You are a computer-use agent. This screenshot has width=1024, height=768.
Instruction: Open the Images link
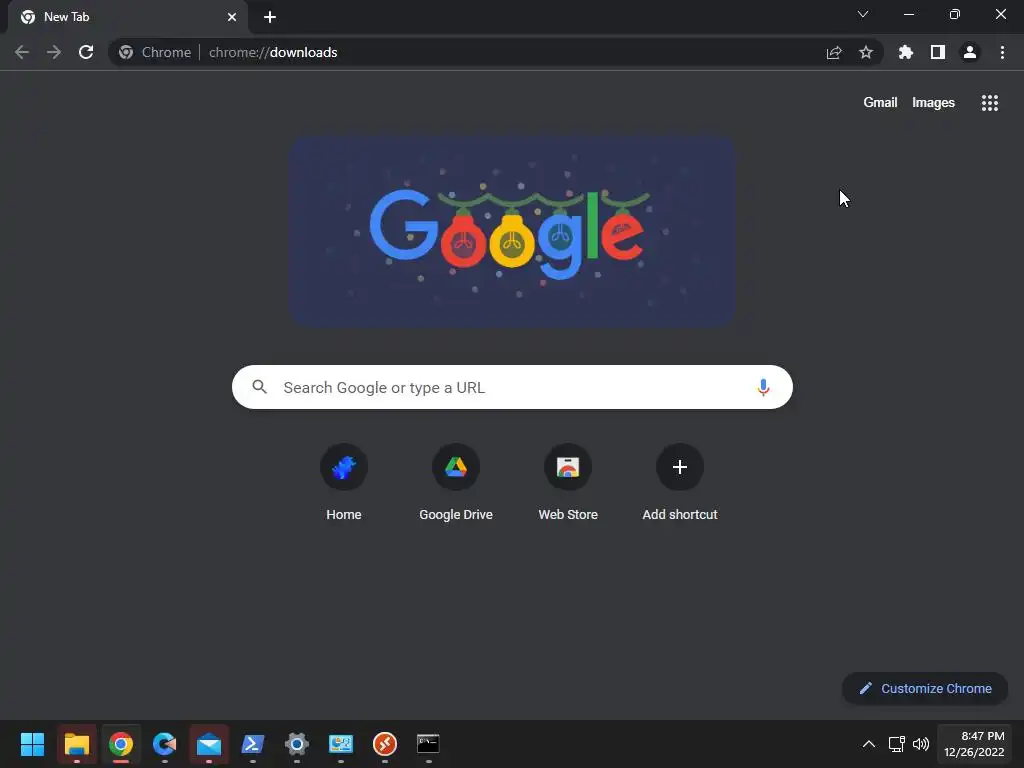(933, 103)
